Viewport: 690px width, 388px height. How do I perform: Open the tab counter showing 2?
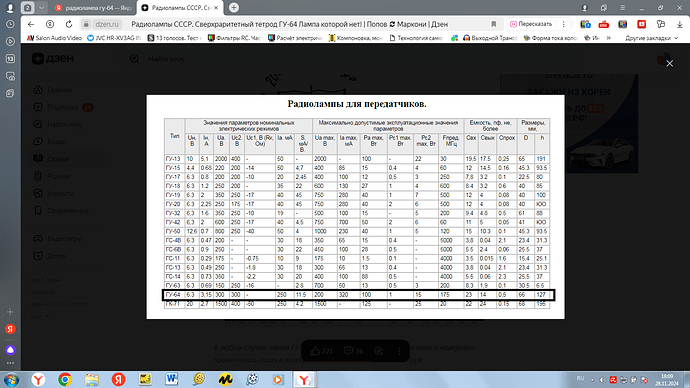click(27, 8)
